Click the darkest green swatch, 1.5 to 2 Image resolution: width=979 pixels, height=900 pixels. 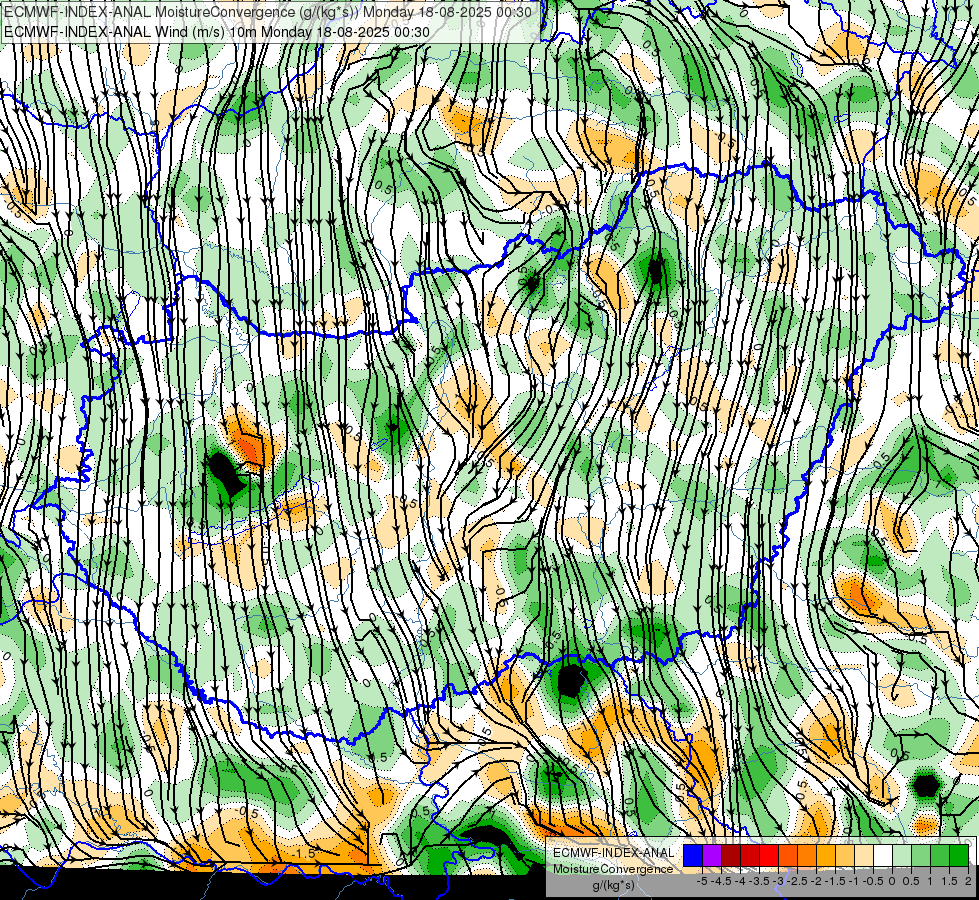pos(959,856)
